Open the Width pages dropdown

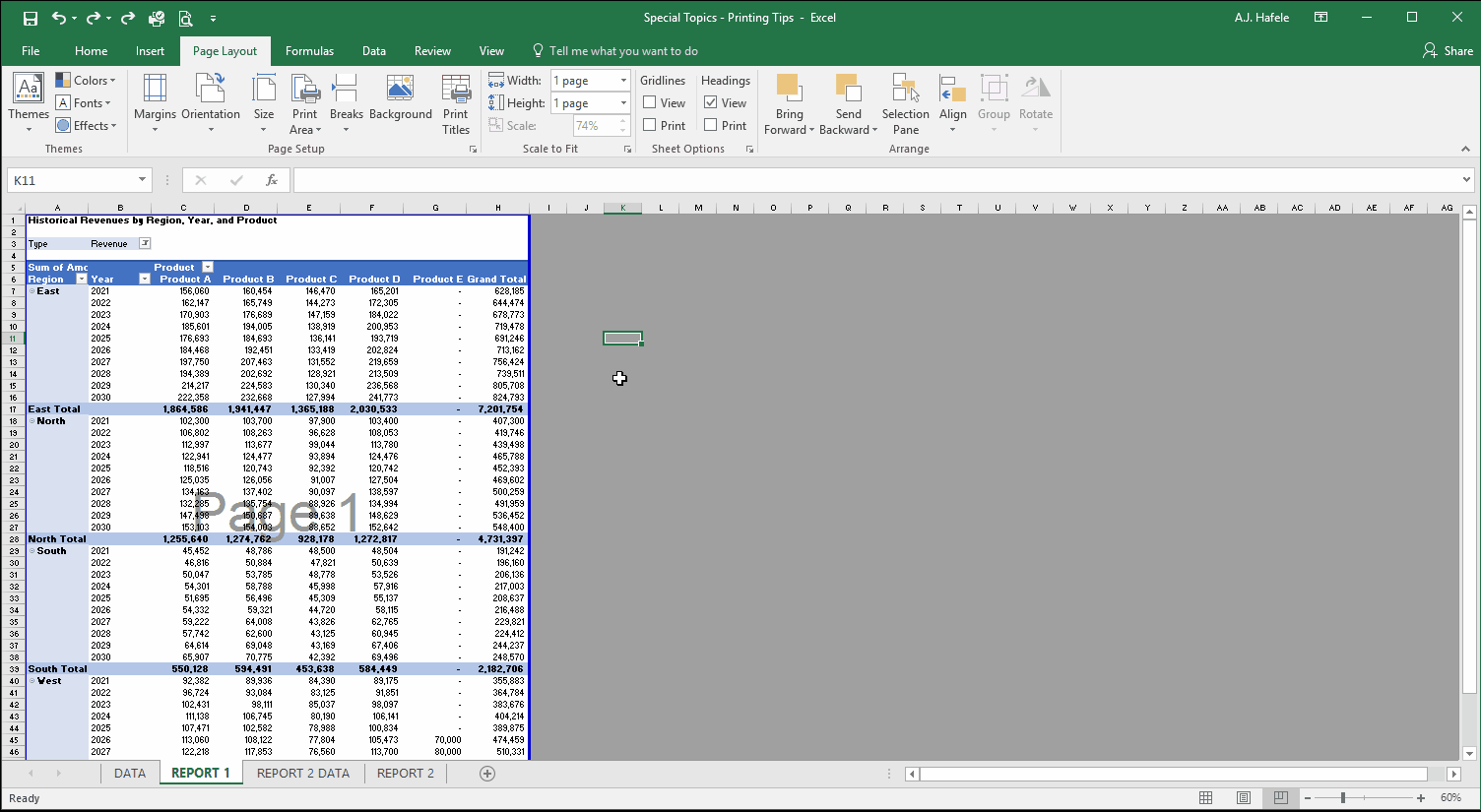623,81
